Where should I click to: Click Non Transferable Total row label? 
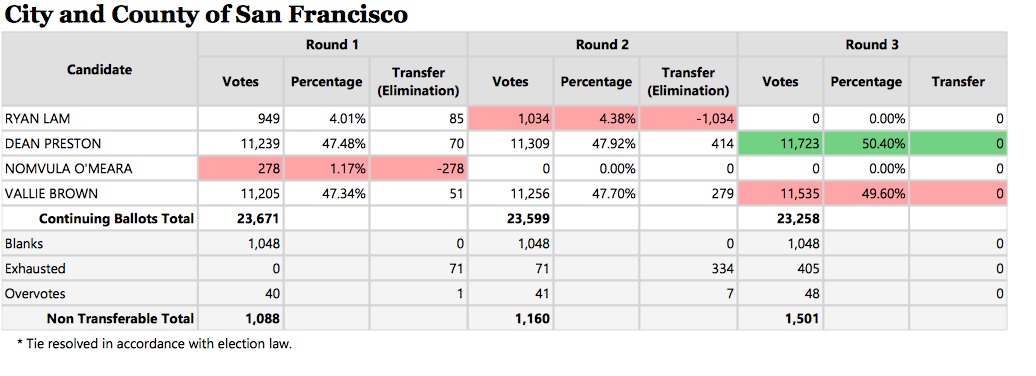(120, 319)
